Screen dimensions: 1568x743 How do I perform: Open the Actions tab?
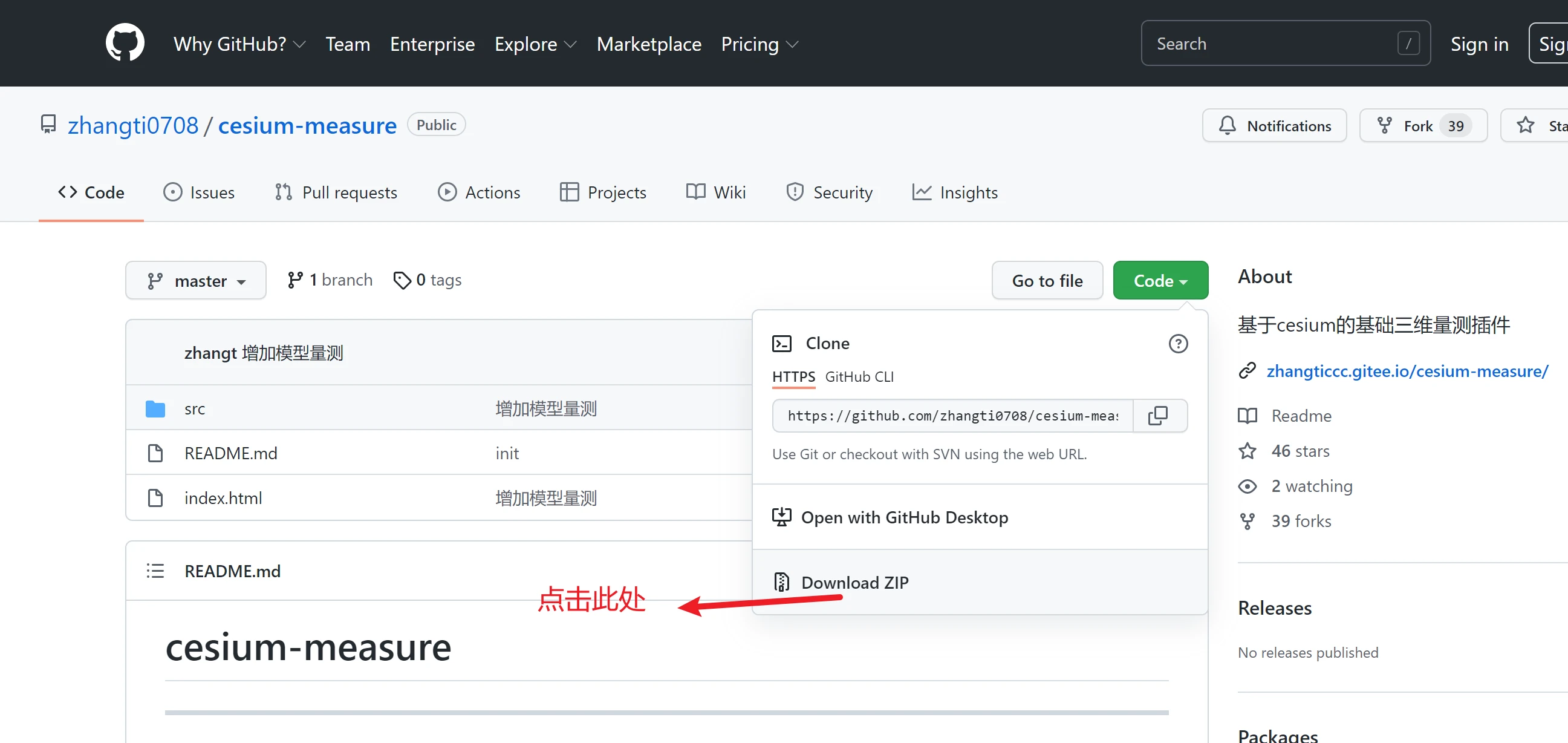[x=479, y=192]
